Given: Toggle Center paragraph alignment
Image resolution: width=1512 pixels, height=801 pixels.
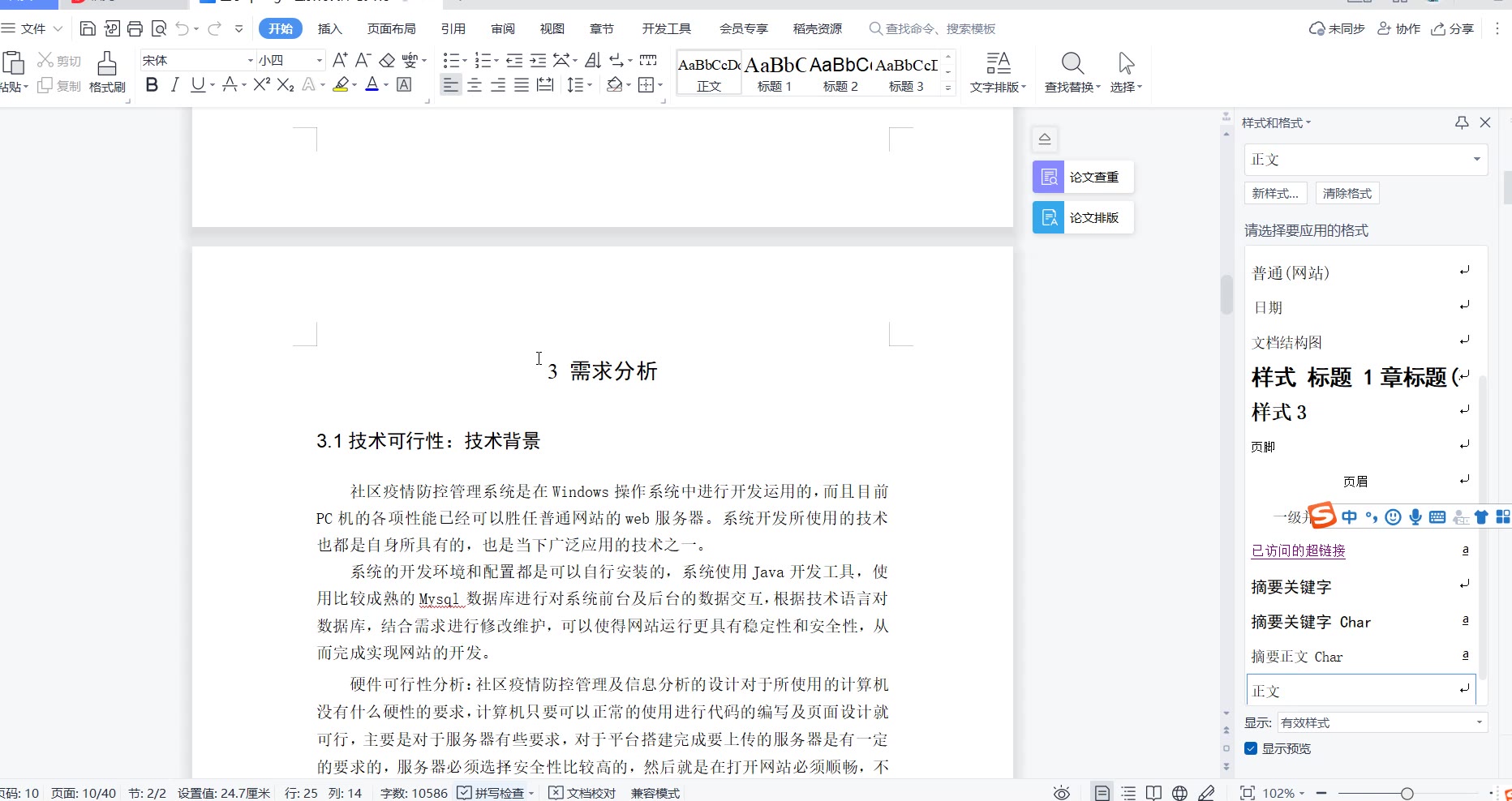Looking at the screenshot, I should point(475,84).
